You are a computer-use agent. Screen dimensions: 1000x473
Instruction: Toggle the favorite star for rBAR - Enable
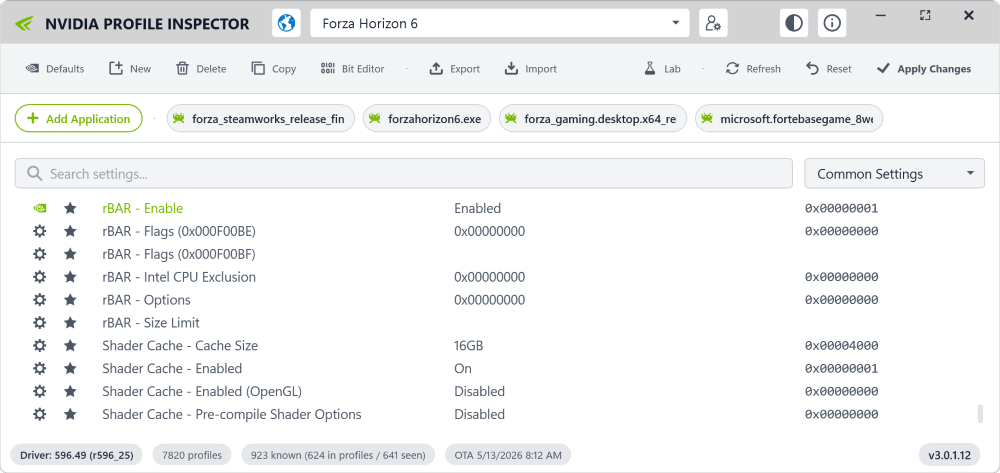pyautogui.click(x=70, y=208)
